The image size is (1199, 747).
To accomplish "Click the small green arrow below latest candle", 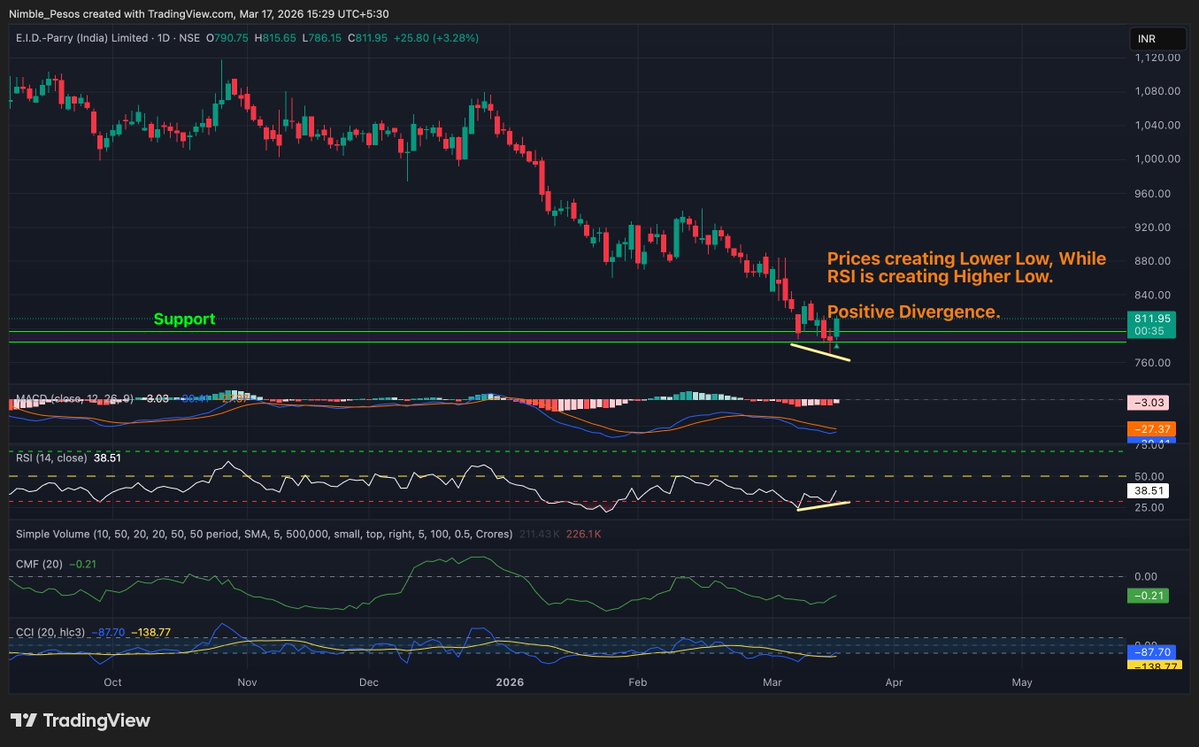I will tap(837, 347).
